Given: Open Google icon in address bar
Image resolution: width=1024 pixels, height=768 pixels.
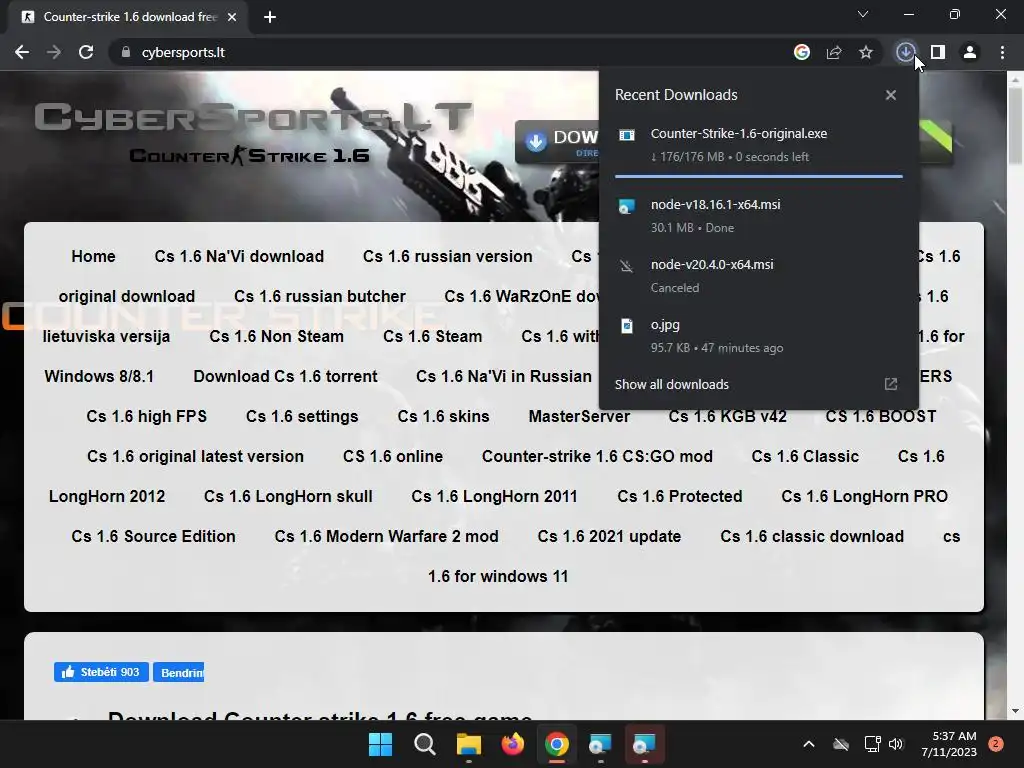Looking at the screenshot, I should pyautogui.click(x=802, y=52).
